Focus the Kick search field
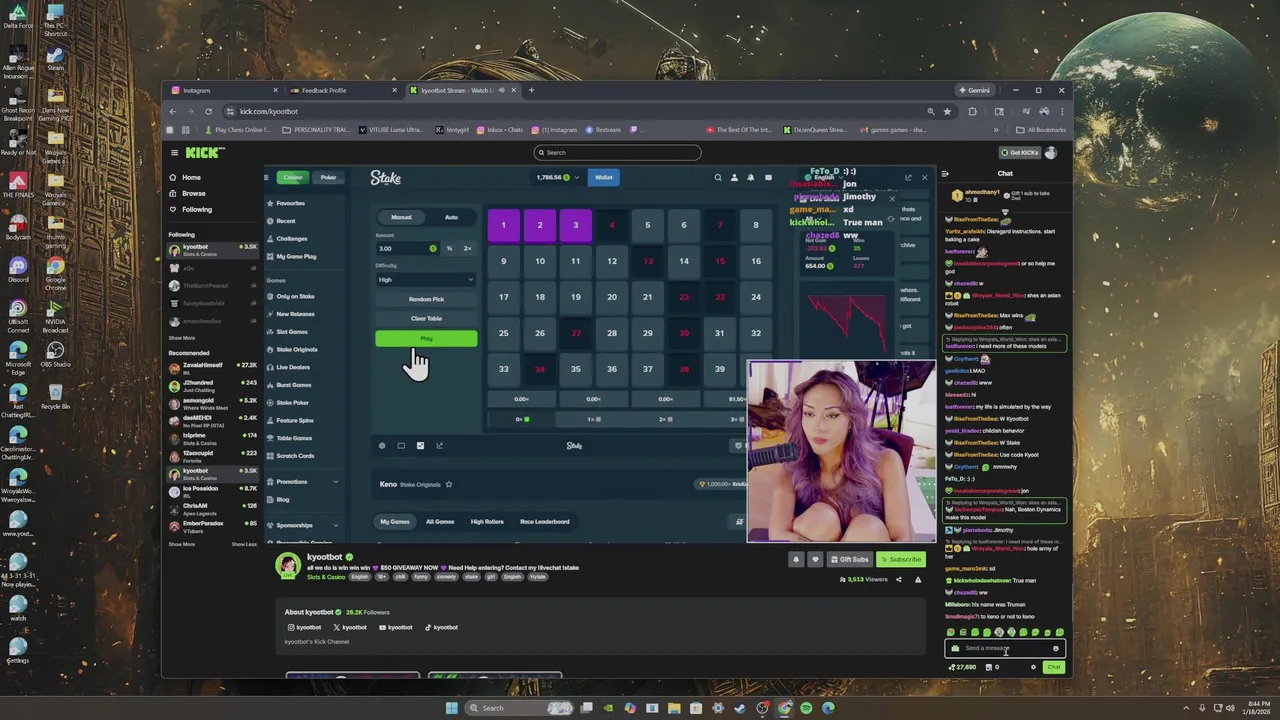The image size is (1280, 720). (x=617, y=152)
